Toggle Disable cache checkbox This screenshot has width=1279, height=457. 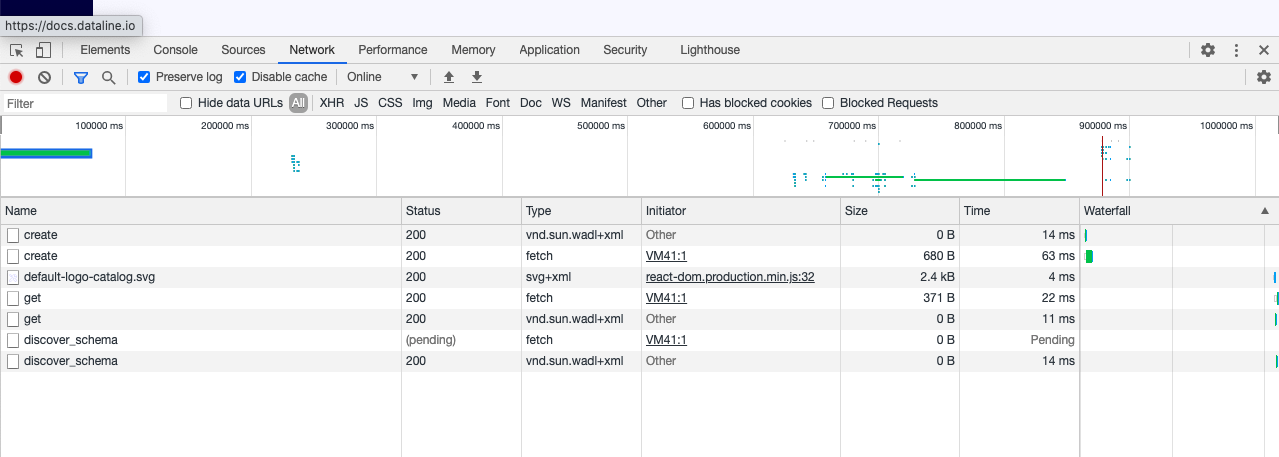tap(240, 77)
